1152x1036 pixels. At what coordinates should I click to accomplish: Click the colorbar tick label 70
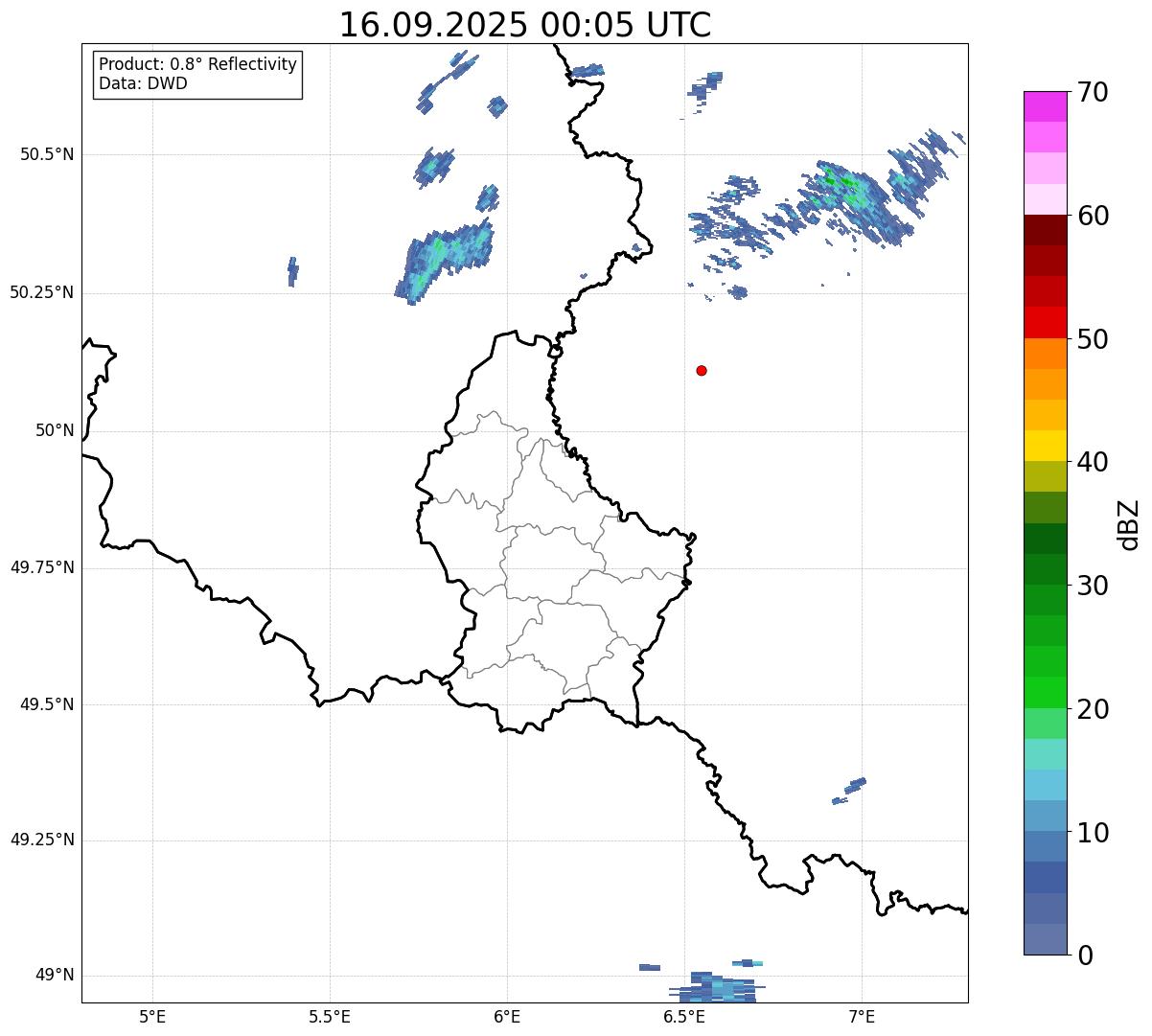coord(1093,92)
